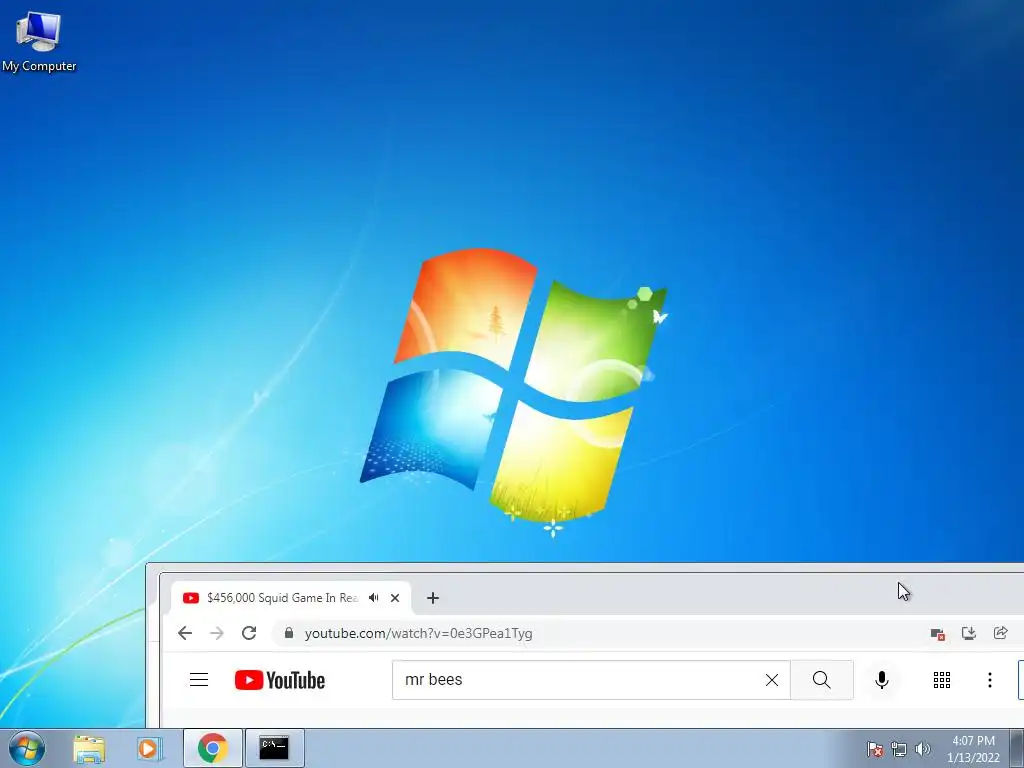Open YouTube hamburger guide menu

pyautogui.click(x=199, y=680)
